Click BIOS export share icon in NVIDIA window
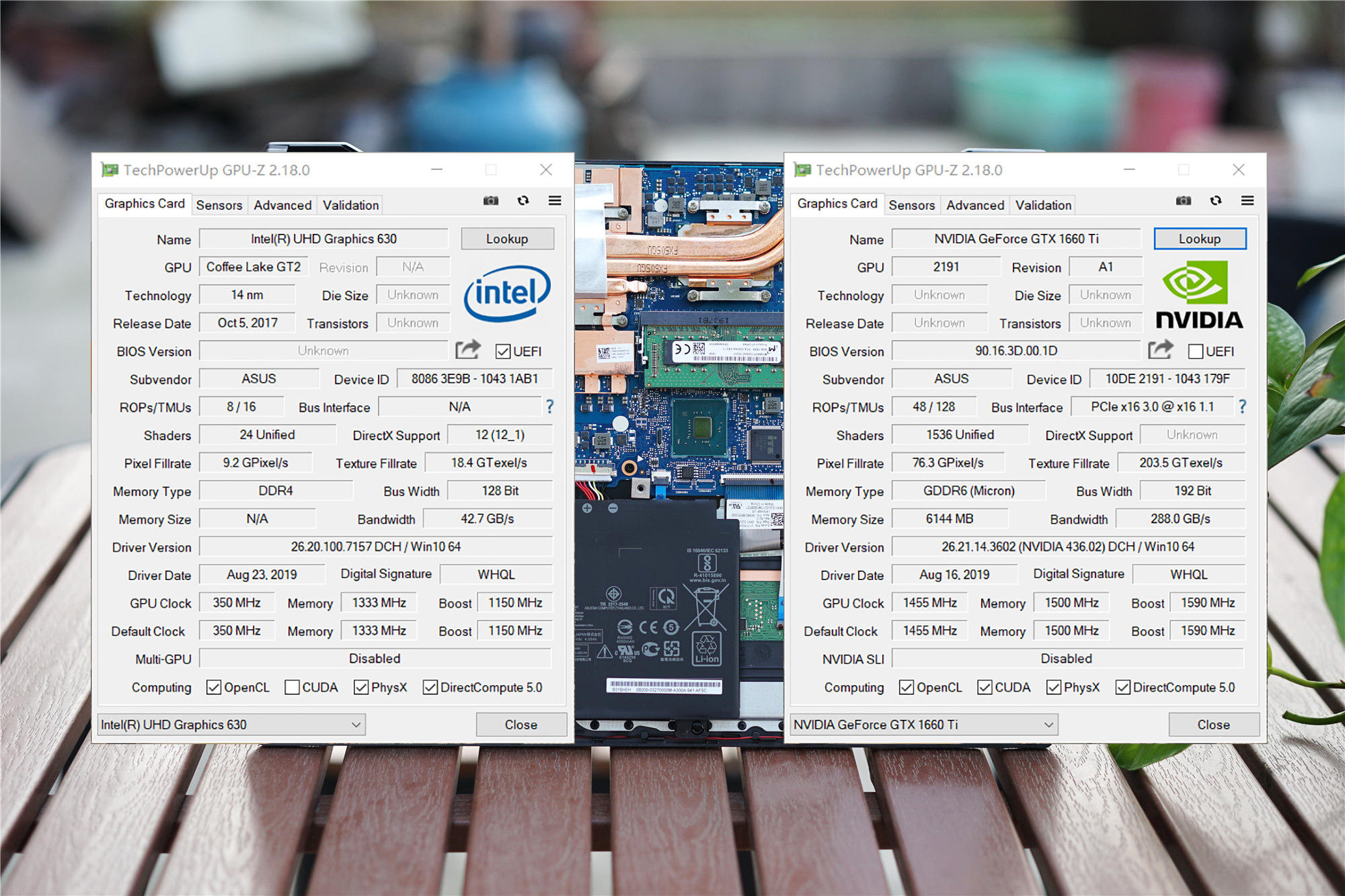This screenshot has height=896, width=1345. click(x=1161, y=350)
